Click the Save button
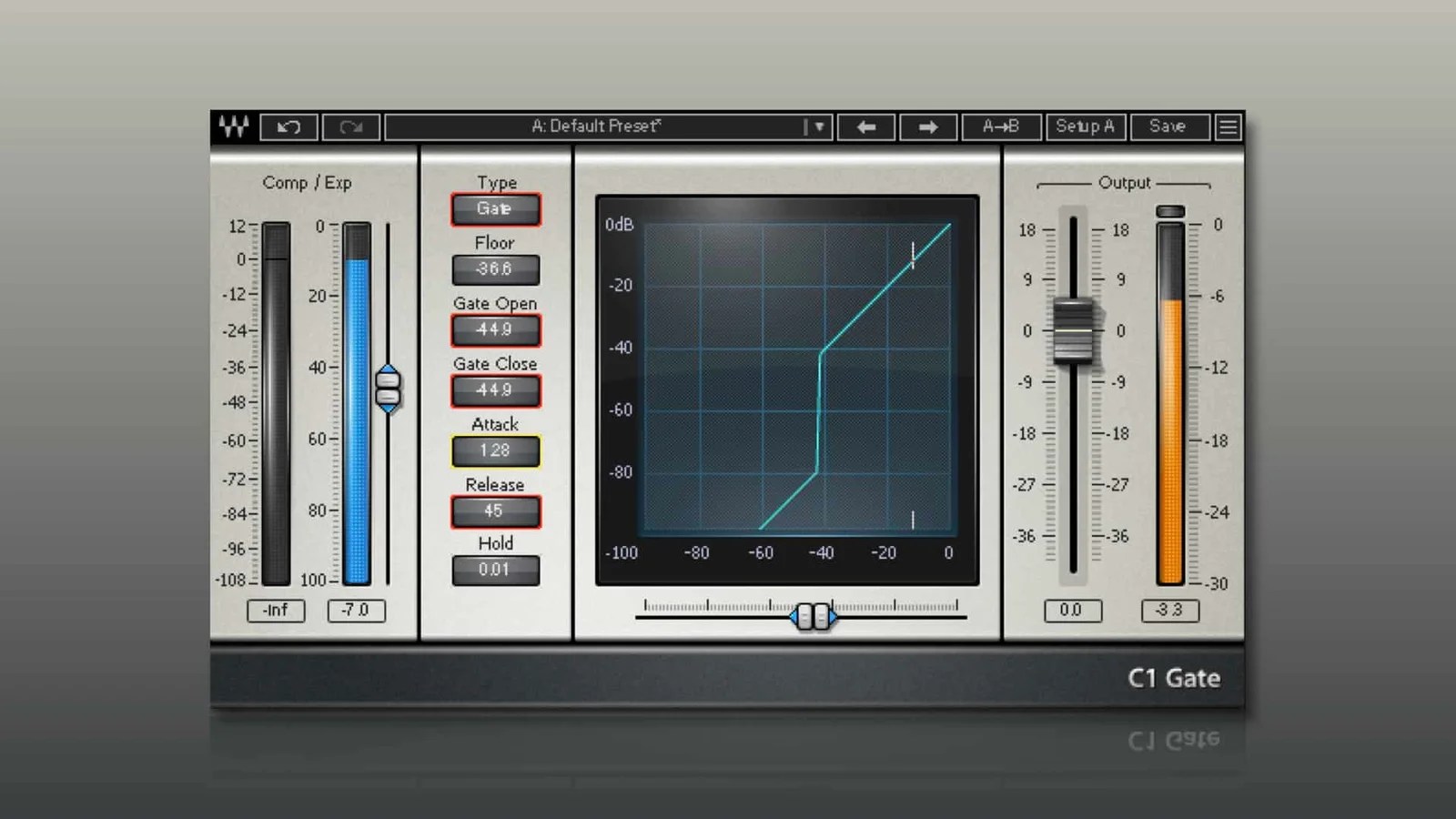Viewport: 1456px width, 819px height. pos(1168,126)
